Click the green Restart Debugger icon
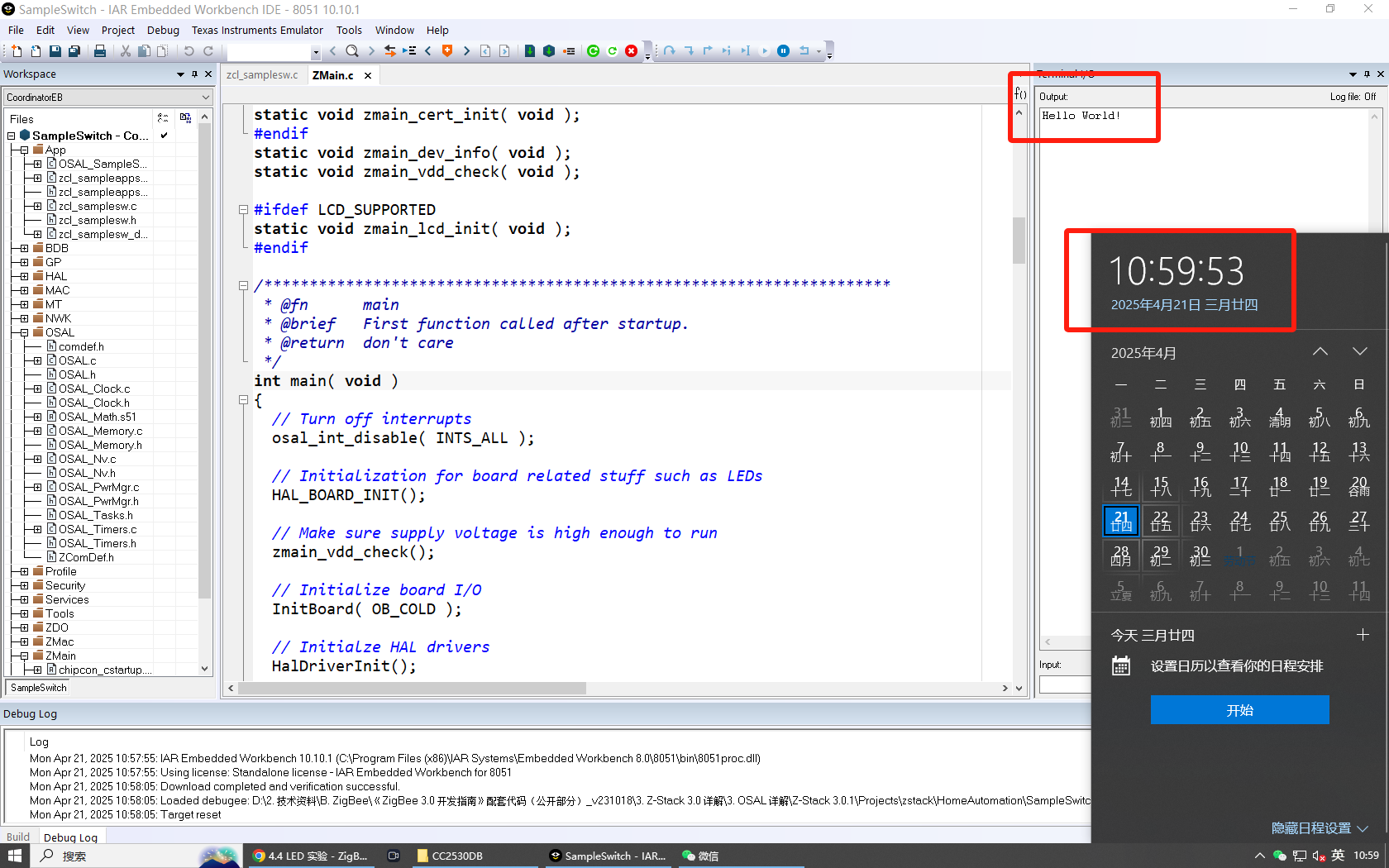The height and width of the screenshot is (868, 1389). tap(594, 51)
